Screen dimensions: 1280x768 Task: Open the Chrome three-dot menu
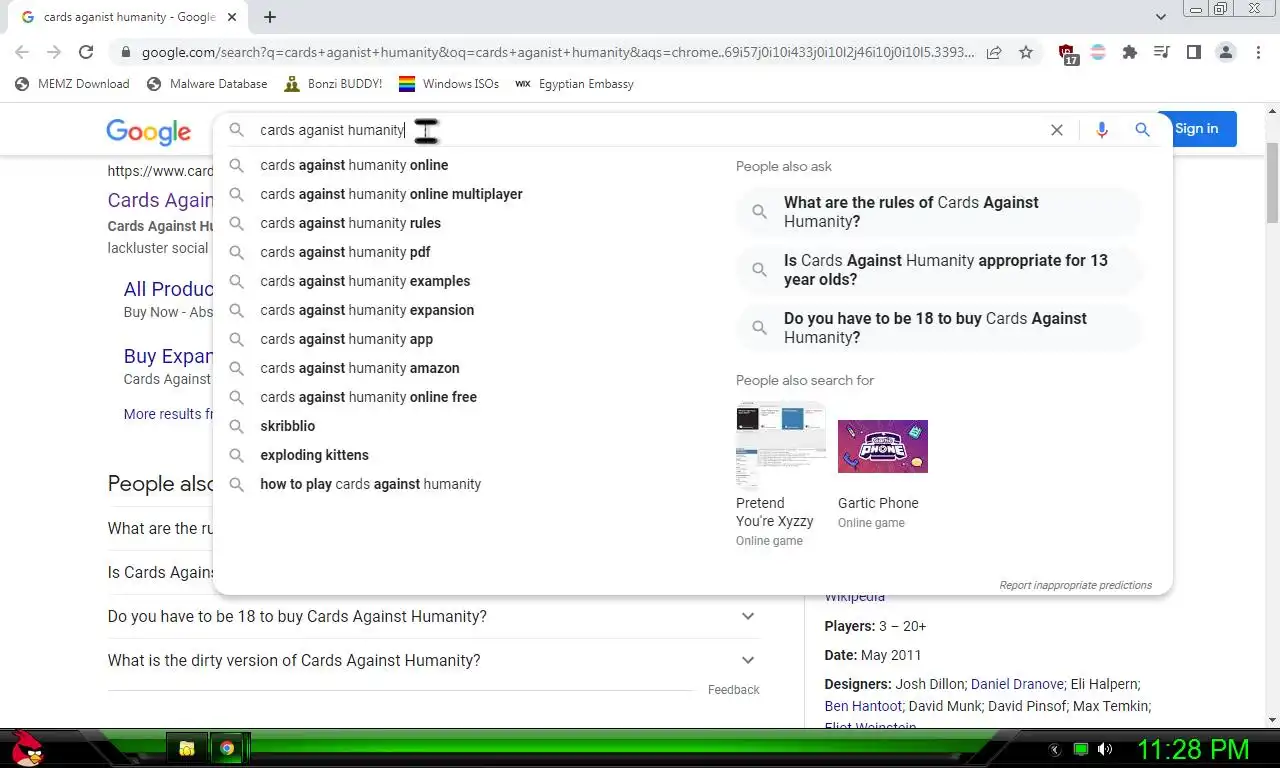click(1258, 52)
